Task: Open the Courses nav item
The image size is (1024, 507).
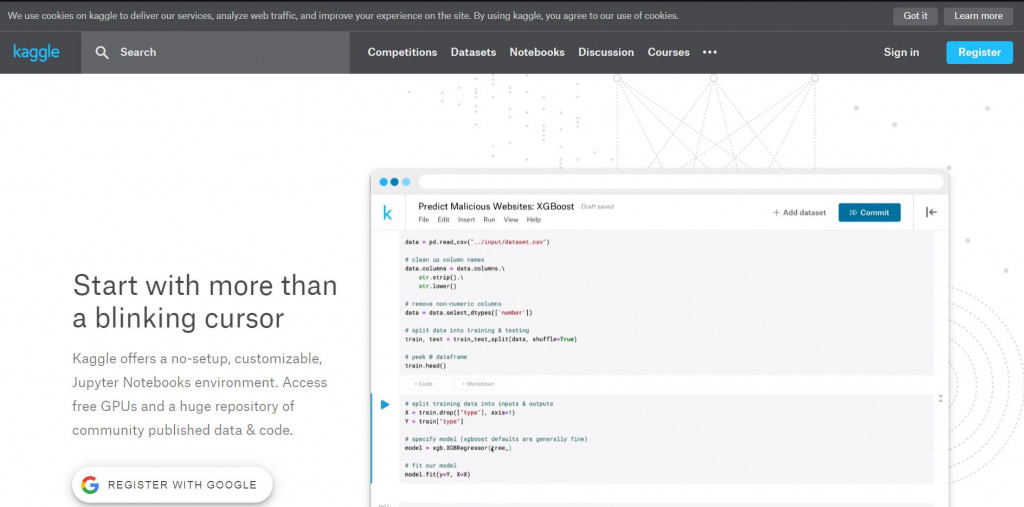Action: [669, 52]
